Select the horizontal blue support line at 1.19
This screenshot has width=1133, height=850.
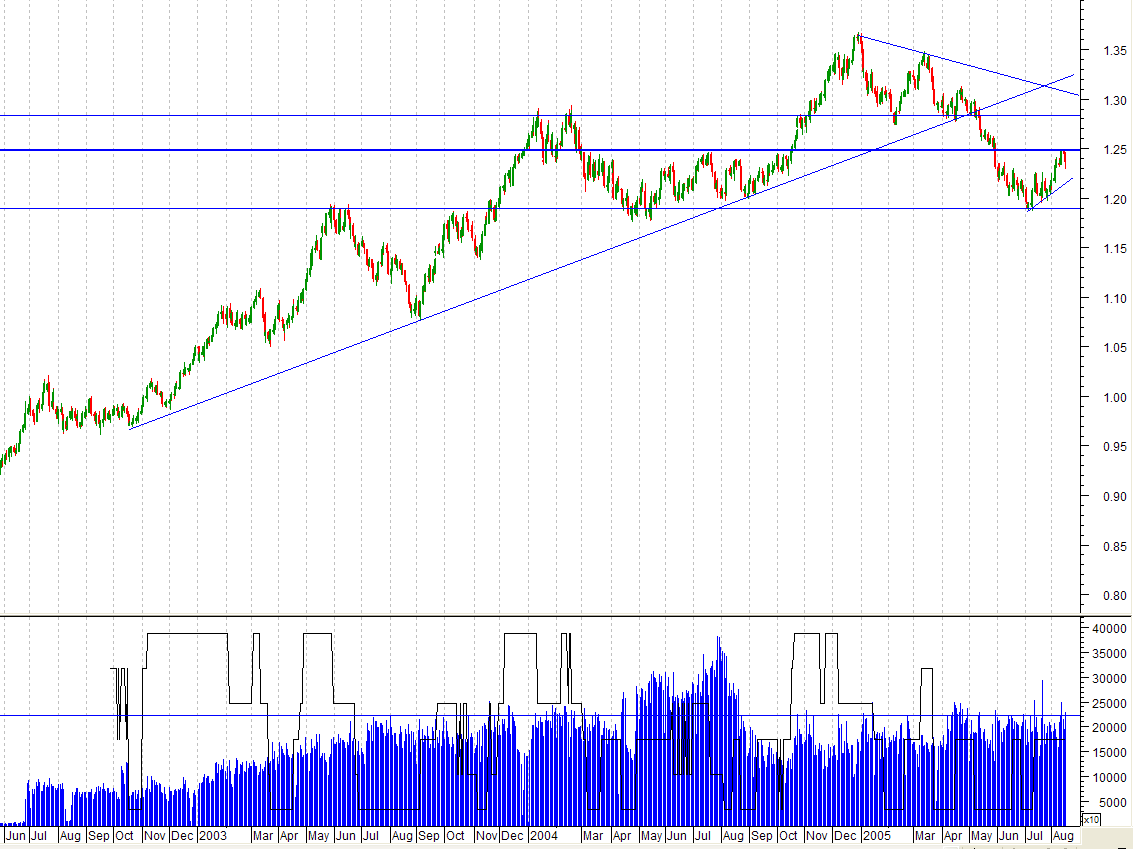tap(300, 208)
